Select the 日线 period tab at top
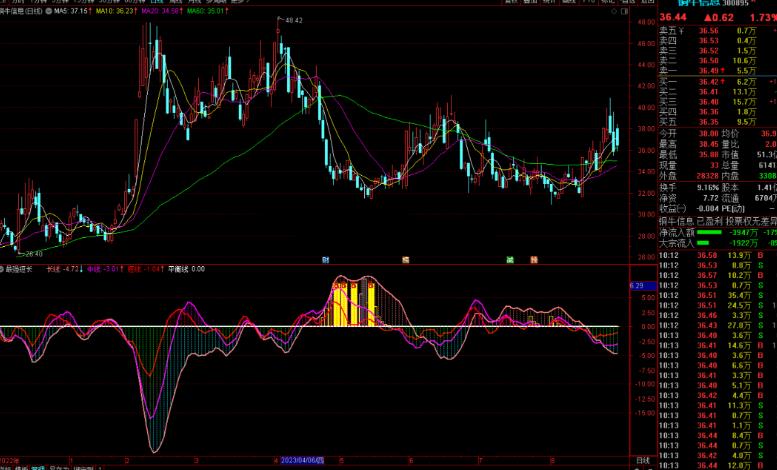 tap(158, 1)
